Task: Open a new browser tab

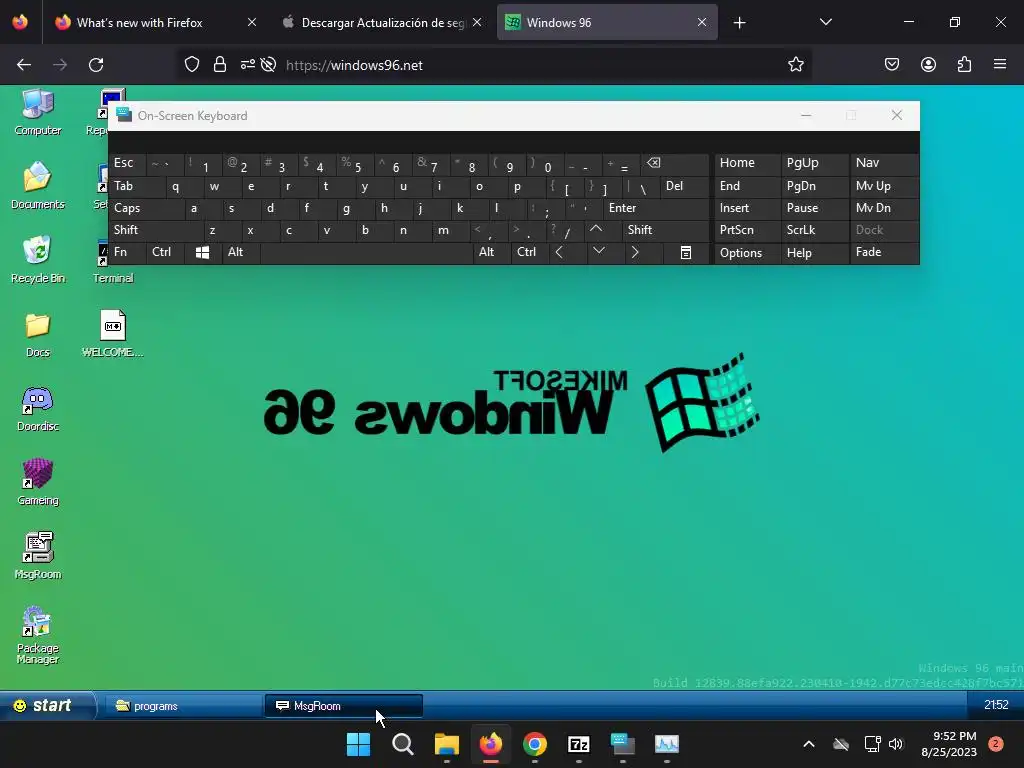Action: (739, 22)
